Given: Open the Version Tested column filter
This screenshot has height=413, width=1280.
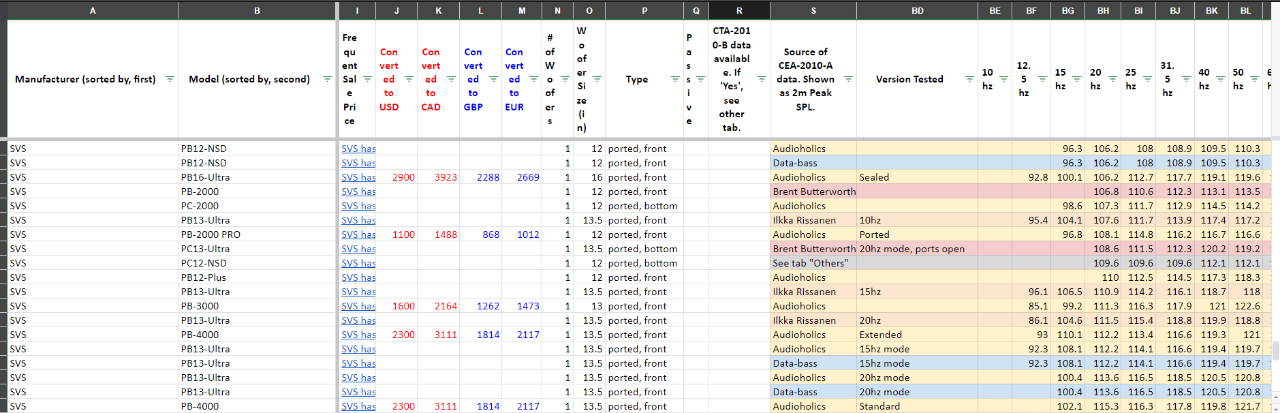Looking at the screenshot, I should [x=969, y=79].
